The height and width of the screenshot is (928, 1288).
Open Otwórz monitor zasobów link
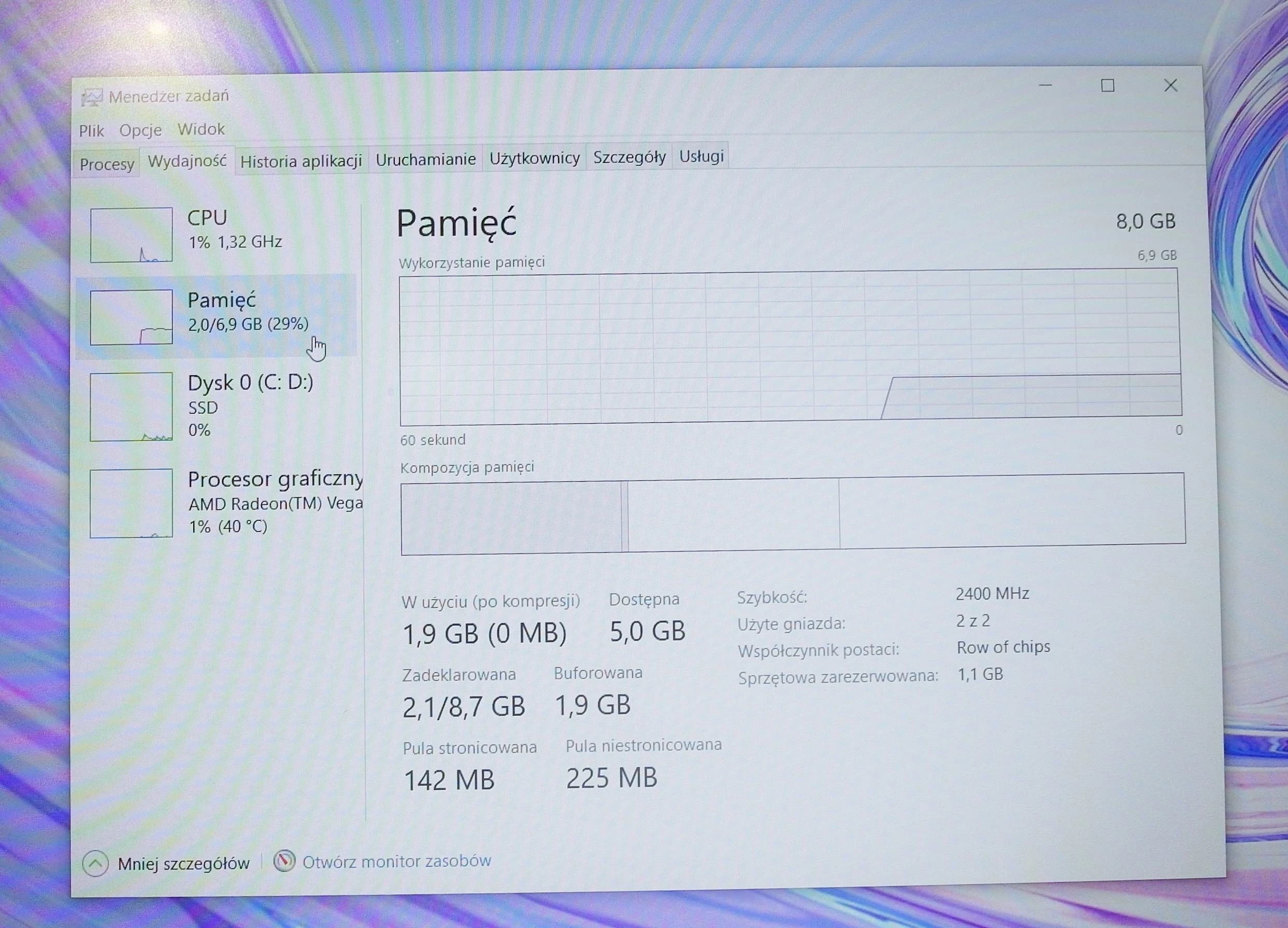click(396, 861)
